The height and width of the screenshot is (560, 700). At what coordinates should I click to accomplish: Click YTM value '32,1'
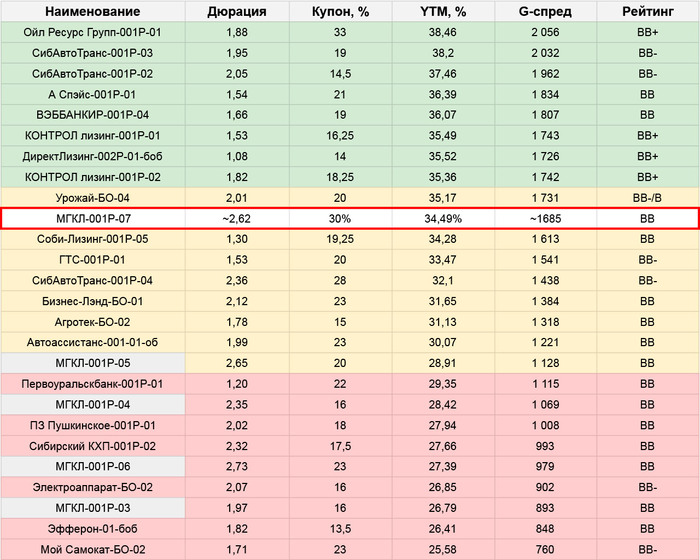tap(443, 280)
